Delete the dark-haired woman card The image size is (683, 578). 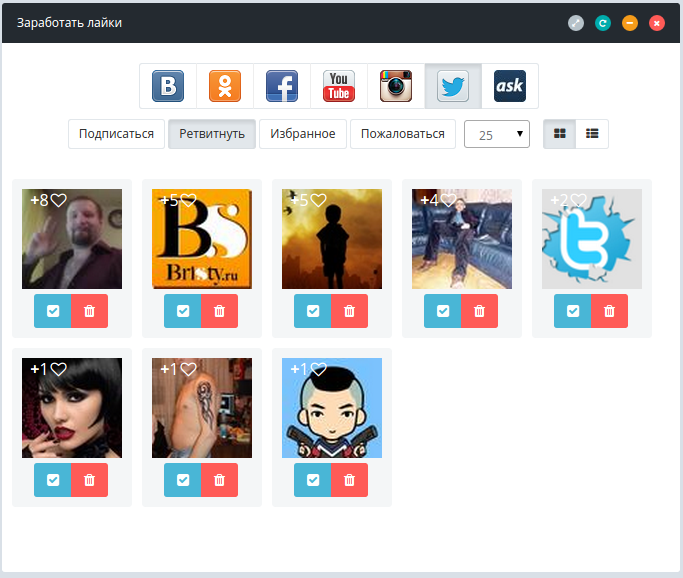89,480
